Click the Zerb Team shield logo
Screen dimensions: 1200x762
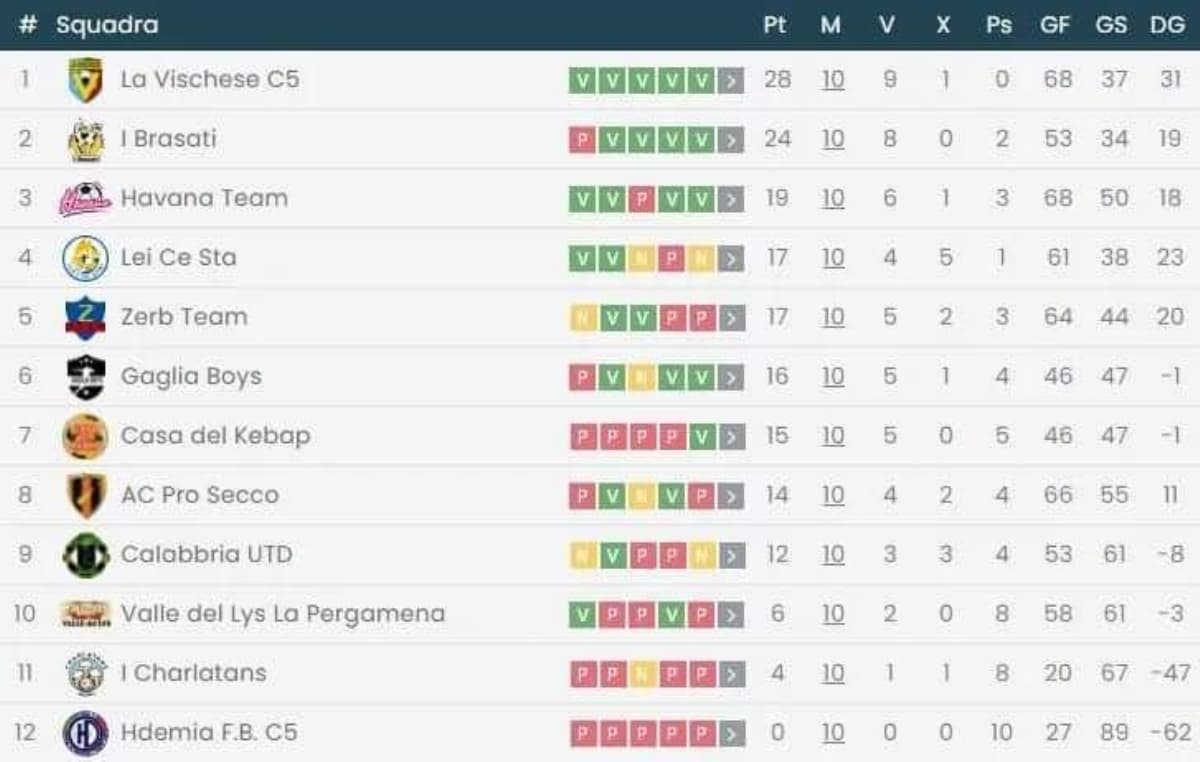[x=85, y=318]
